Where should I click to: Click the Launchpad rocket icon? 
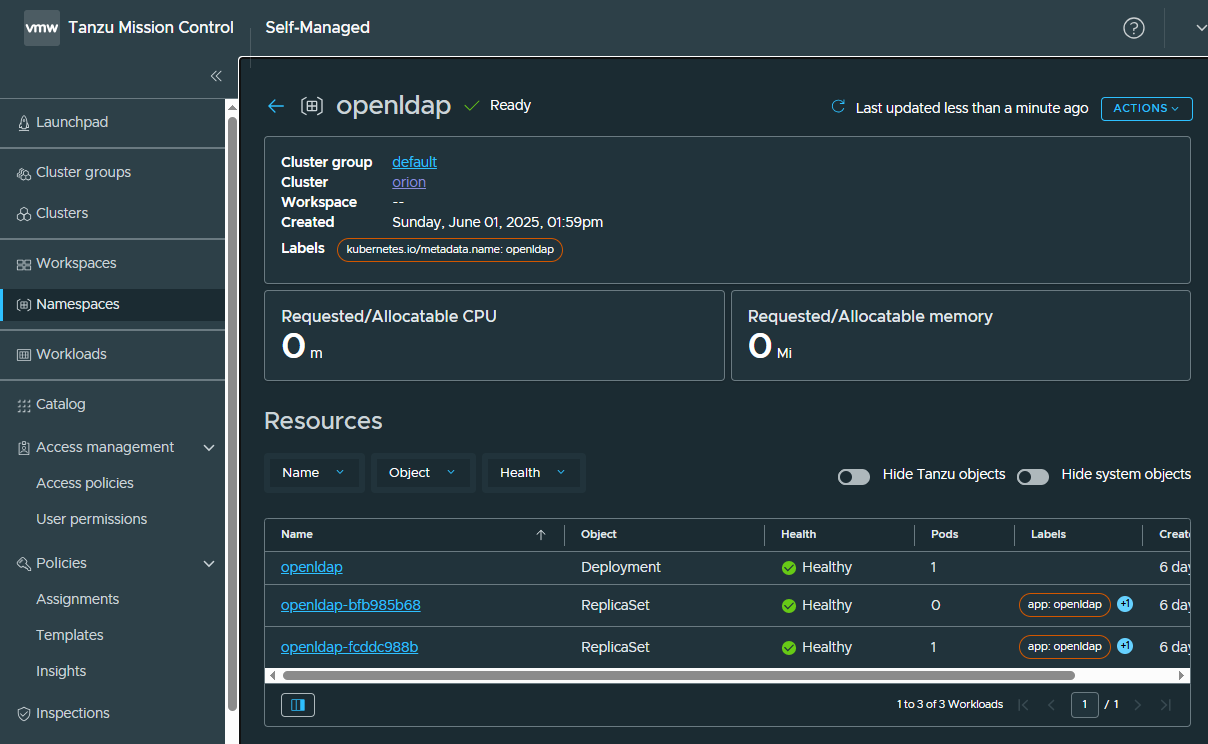(24, 123)
